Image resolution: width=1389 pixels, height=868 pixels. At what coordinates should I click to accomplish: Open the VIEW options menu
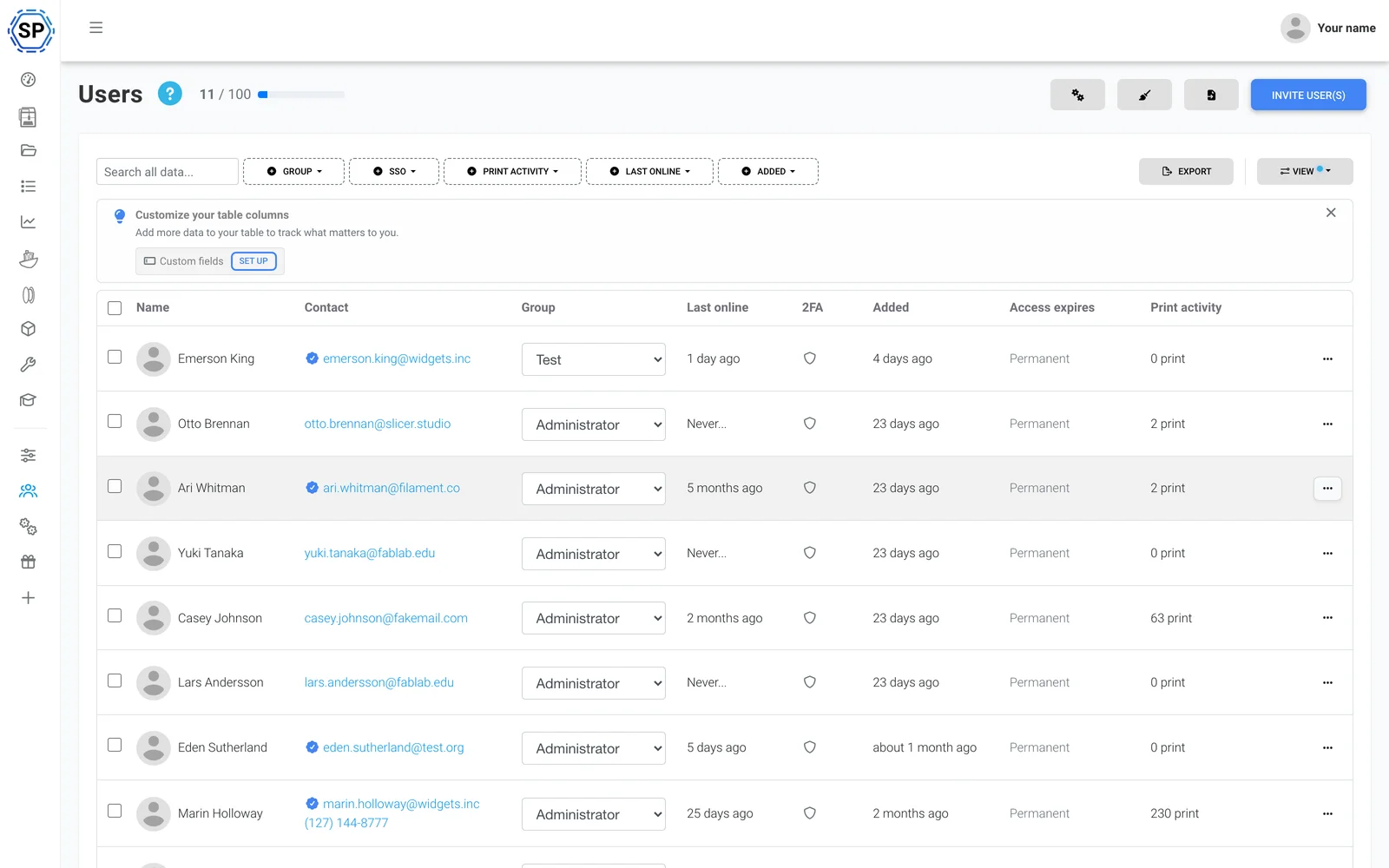pos(1305,172)
